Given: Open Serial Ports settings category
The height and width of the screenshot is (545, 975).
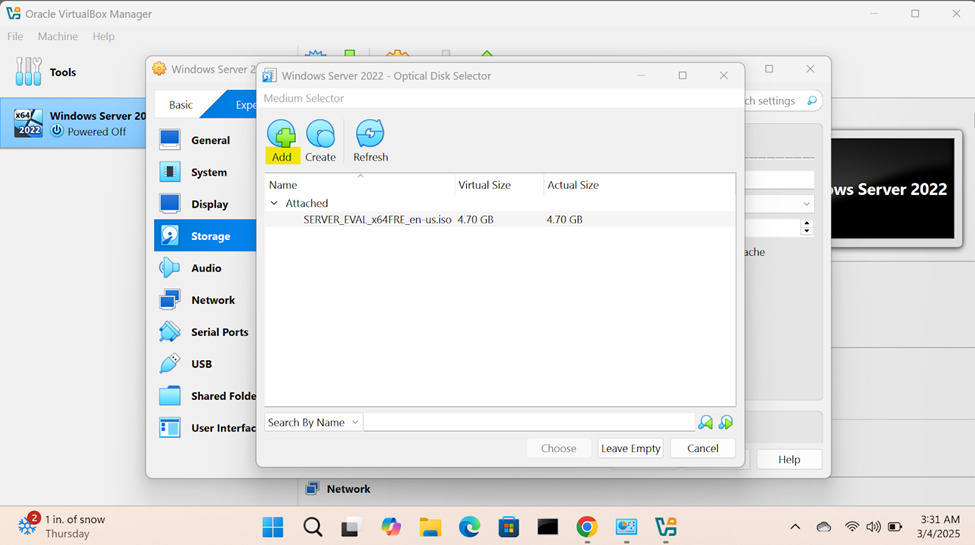Looking at the screenshot, I should [x=205, y=332].
